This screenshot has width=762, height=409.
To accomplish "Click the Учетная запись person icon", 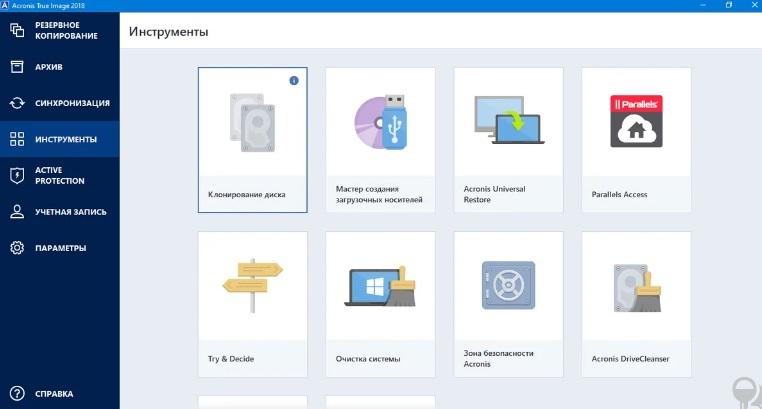I will [17, 212].
